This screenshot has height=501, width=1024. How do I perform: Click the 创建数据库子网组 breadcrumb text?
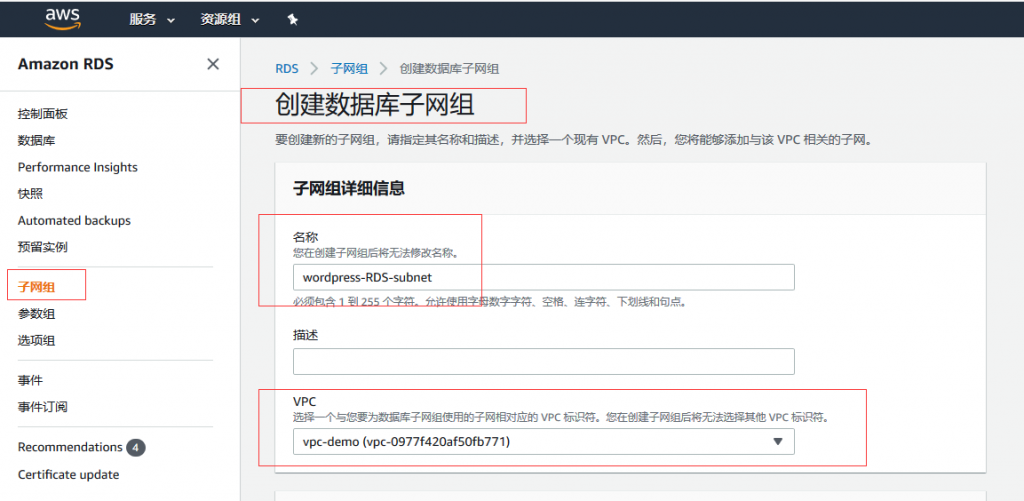[x=449, y=69]
